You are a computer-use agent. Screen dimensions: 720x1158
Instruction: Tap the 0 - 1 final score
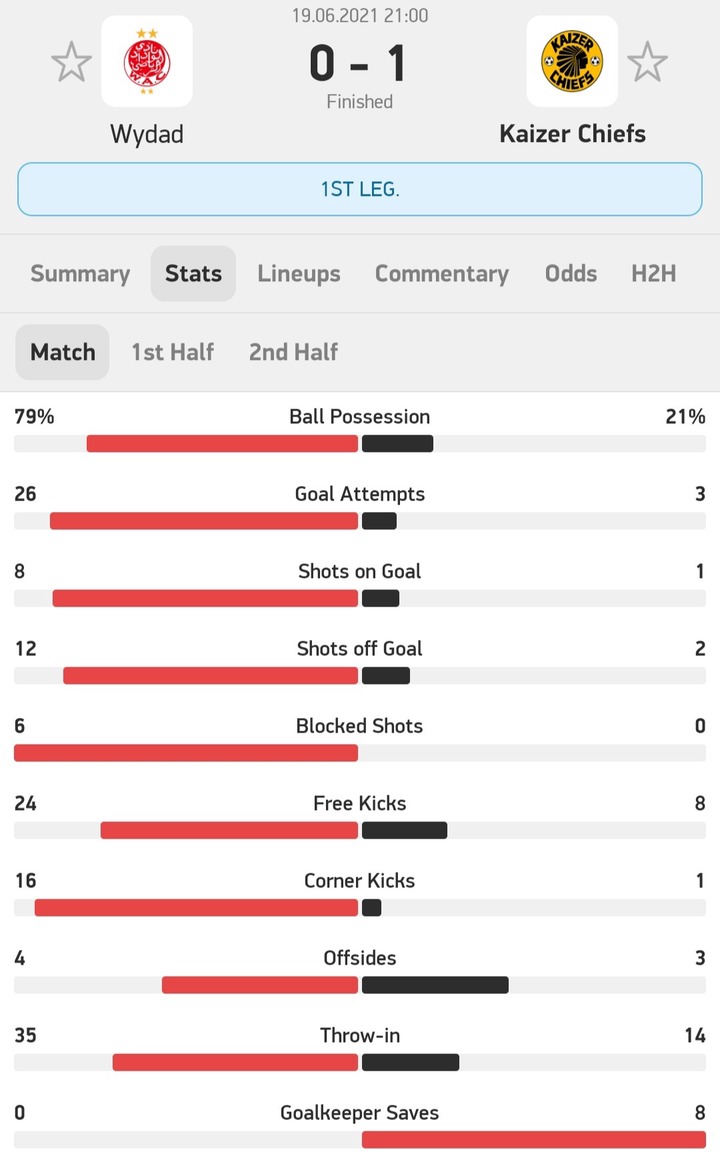[359, 64]
